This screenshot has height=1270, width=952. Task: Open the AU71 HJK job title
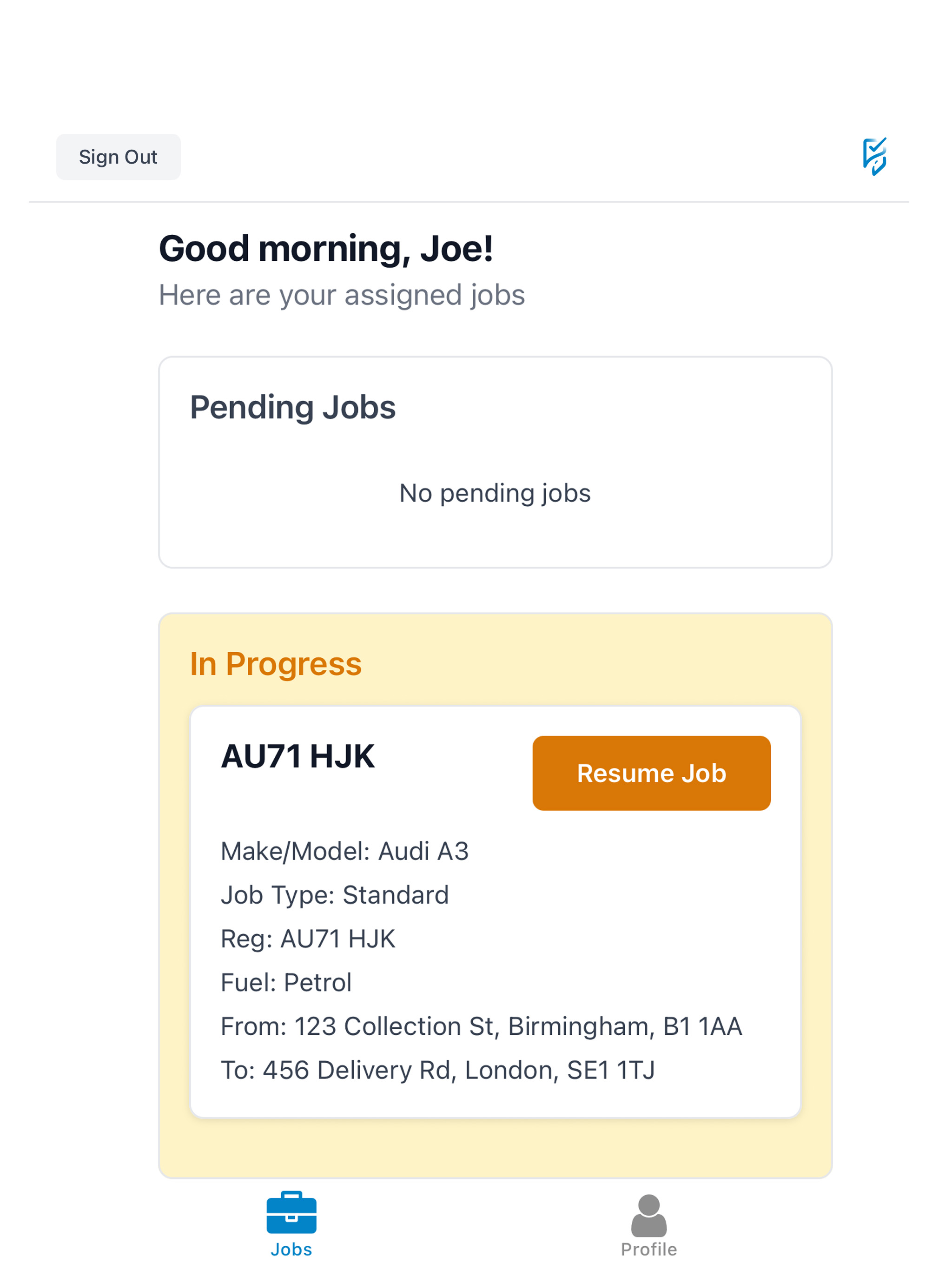[x=298, y=756]
